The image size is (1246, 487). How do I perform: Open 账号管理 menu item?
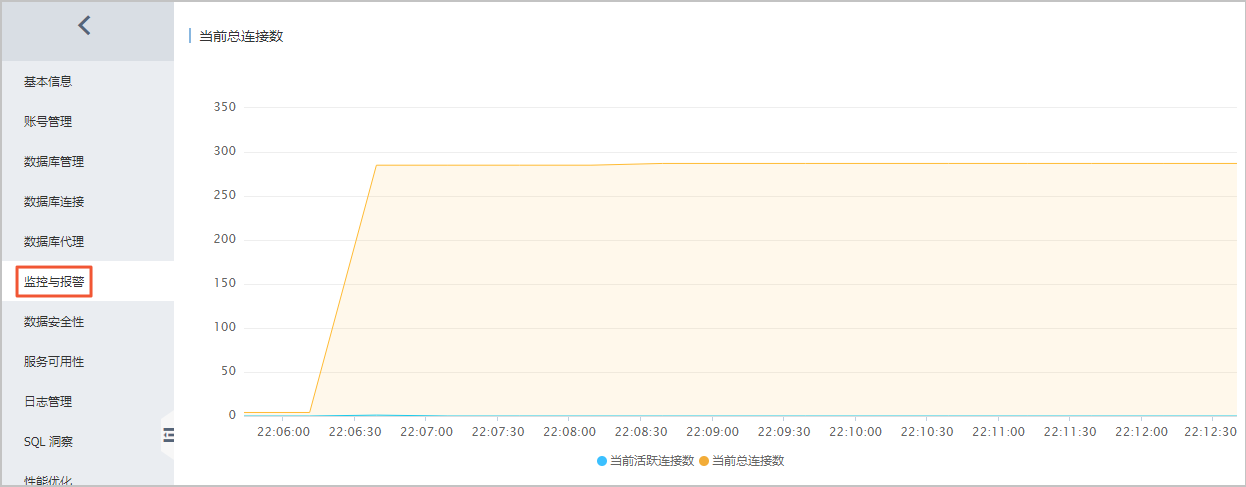(48, 122)
